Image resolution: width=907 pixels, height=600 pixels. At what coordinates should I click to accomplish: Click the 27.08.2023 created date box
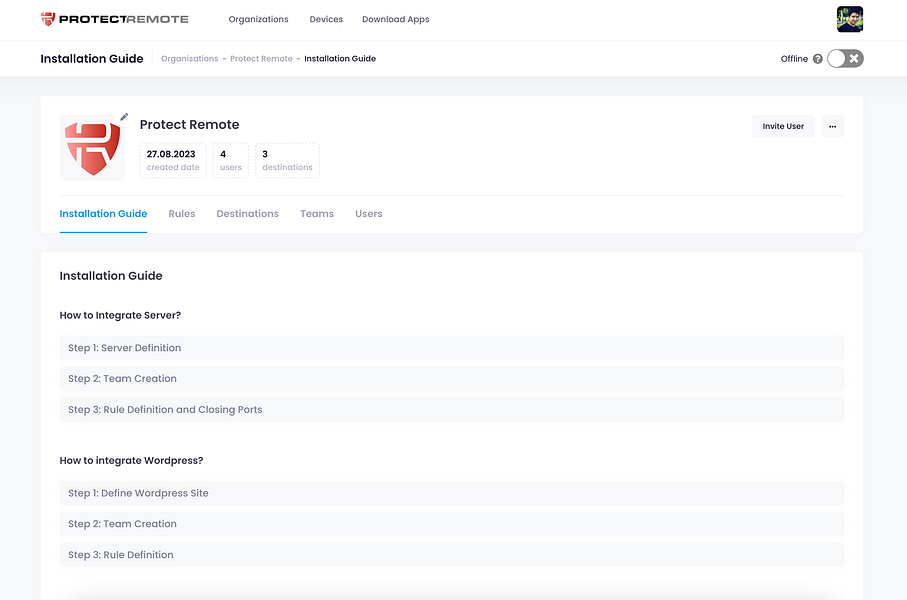point(173,160)
